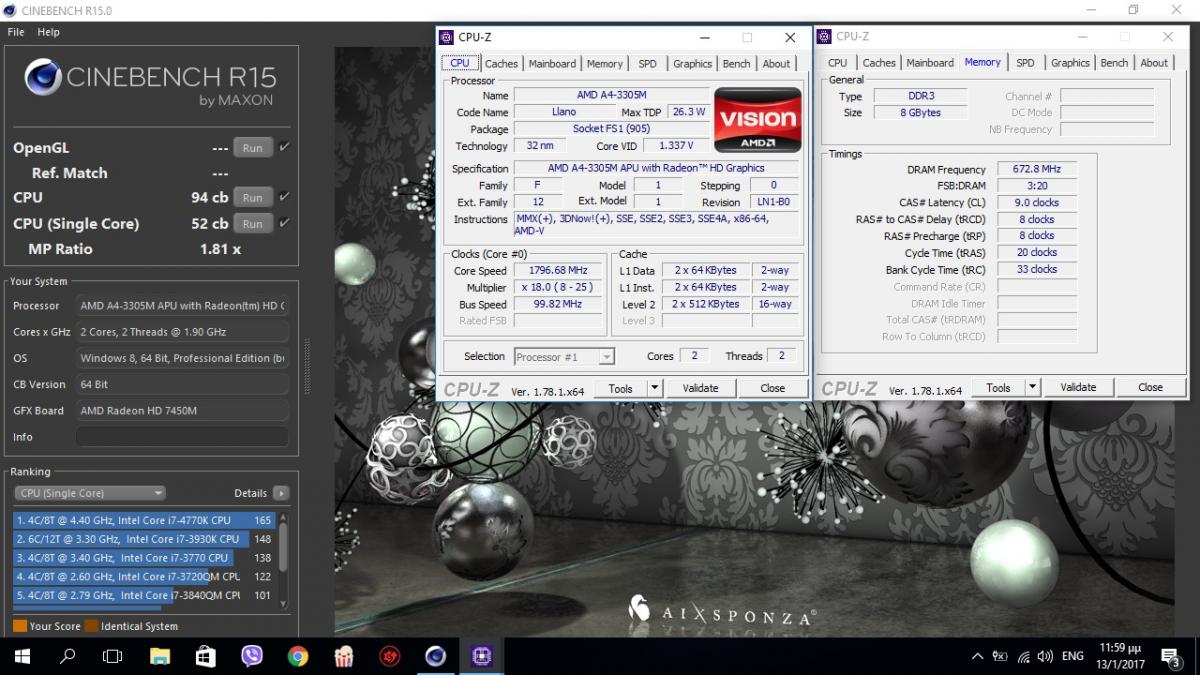Click Tools button in right CPU-Z
The width and height of the screenshot is (1200, 675).
(998, 387)
